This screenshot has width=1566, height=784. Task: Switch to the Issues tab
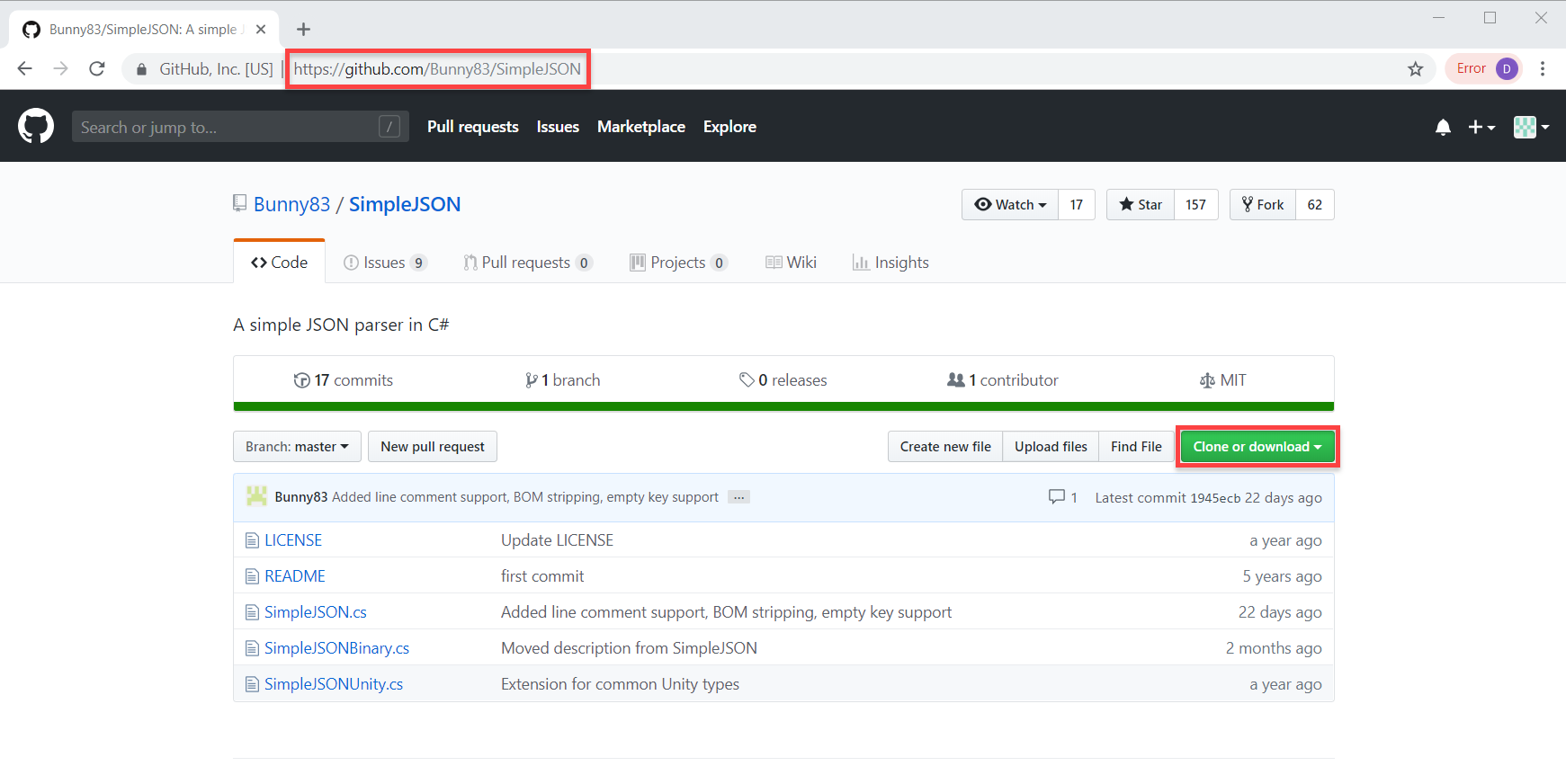[385, 263]
